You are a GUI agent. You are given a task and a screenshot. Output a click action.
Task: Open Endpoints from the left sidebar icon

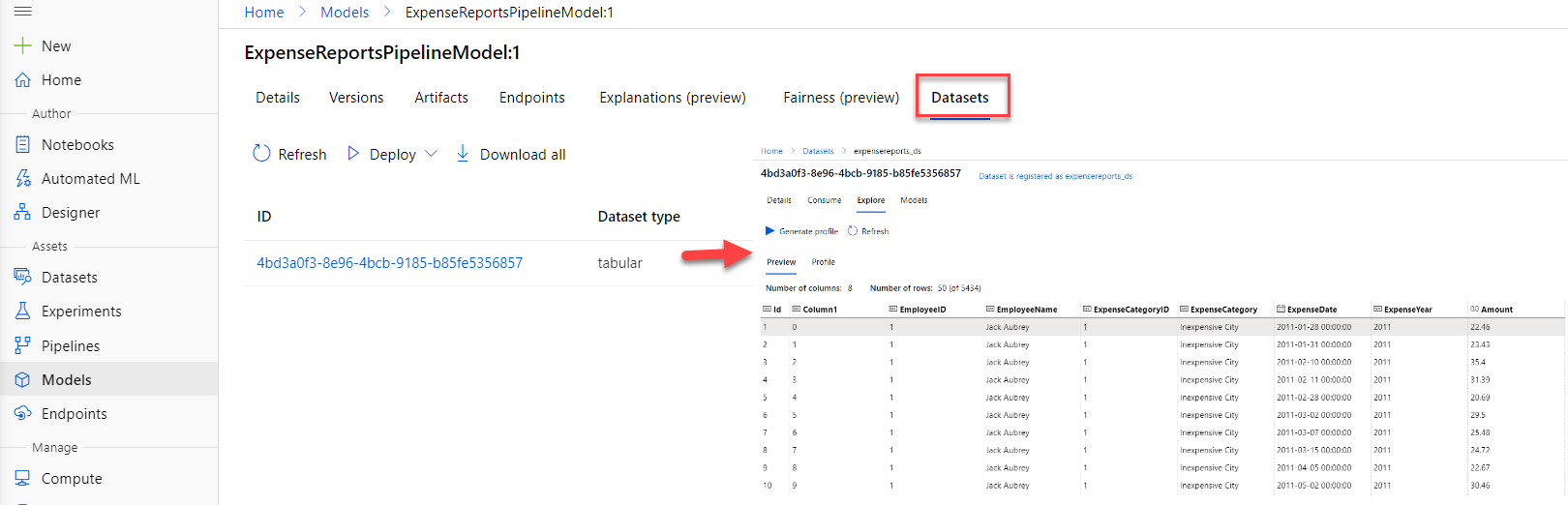(22, 413)
